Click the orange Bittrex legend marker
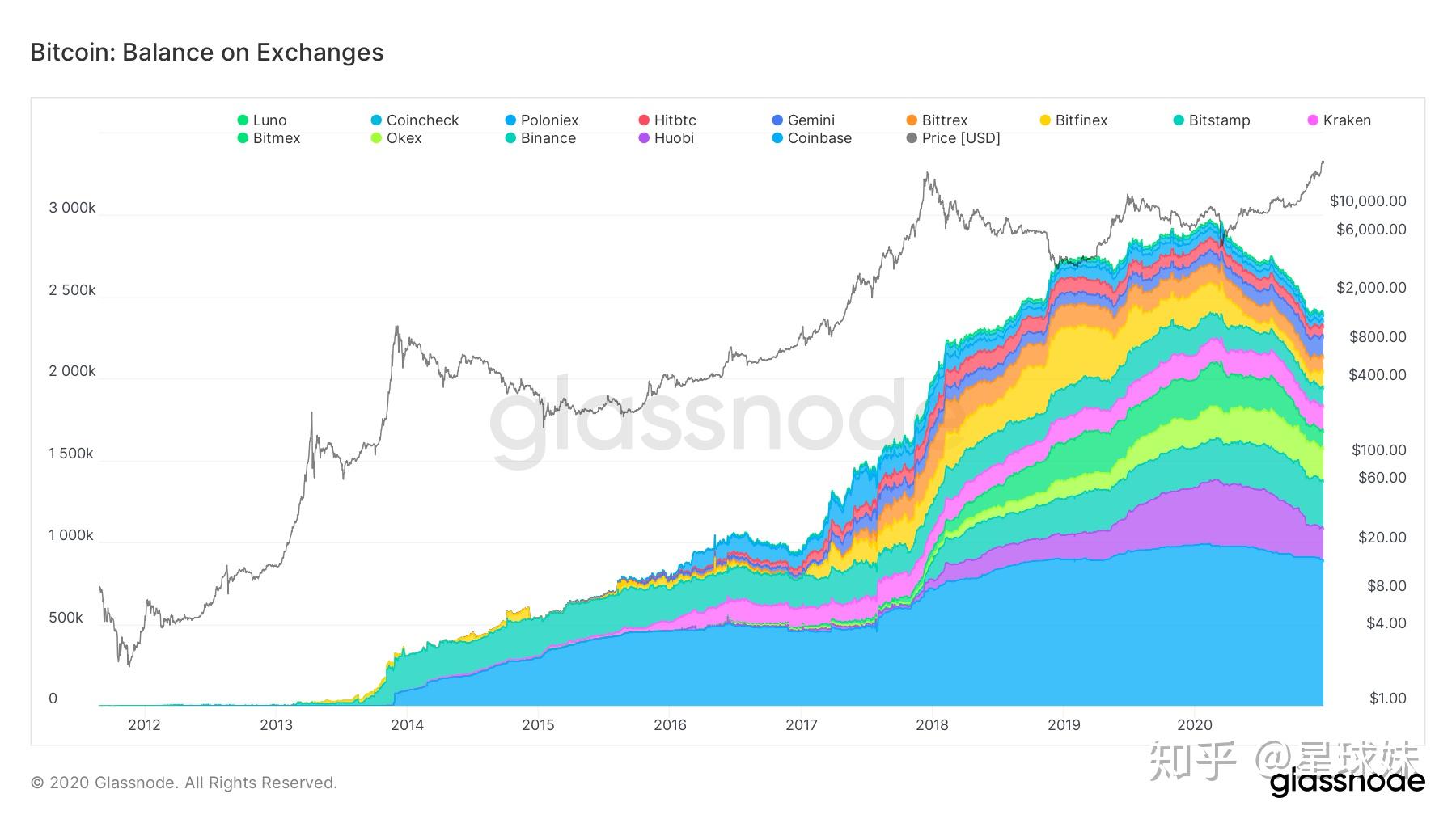 pos(912,120)
